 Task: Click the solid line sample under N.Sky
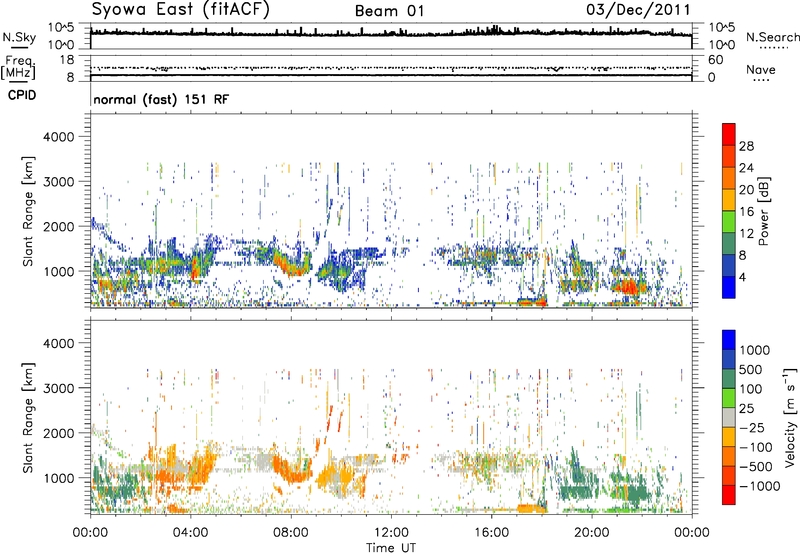[x=19, y=48]
